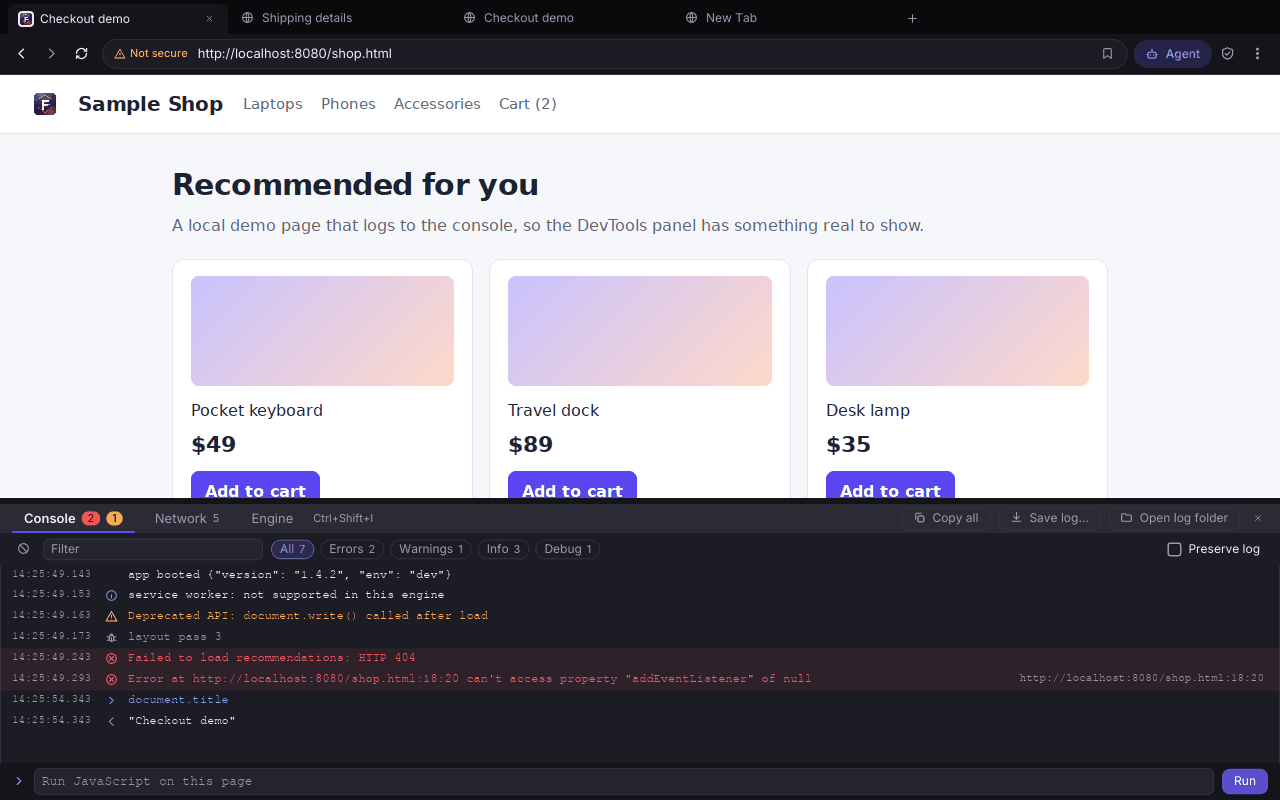Open the shield protection icon
Image resolution: width=1280 pixels, height=800 pixels.
[1228, 54]
